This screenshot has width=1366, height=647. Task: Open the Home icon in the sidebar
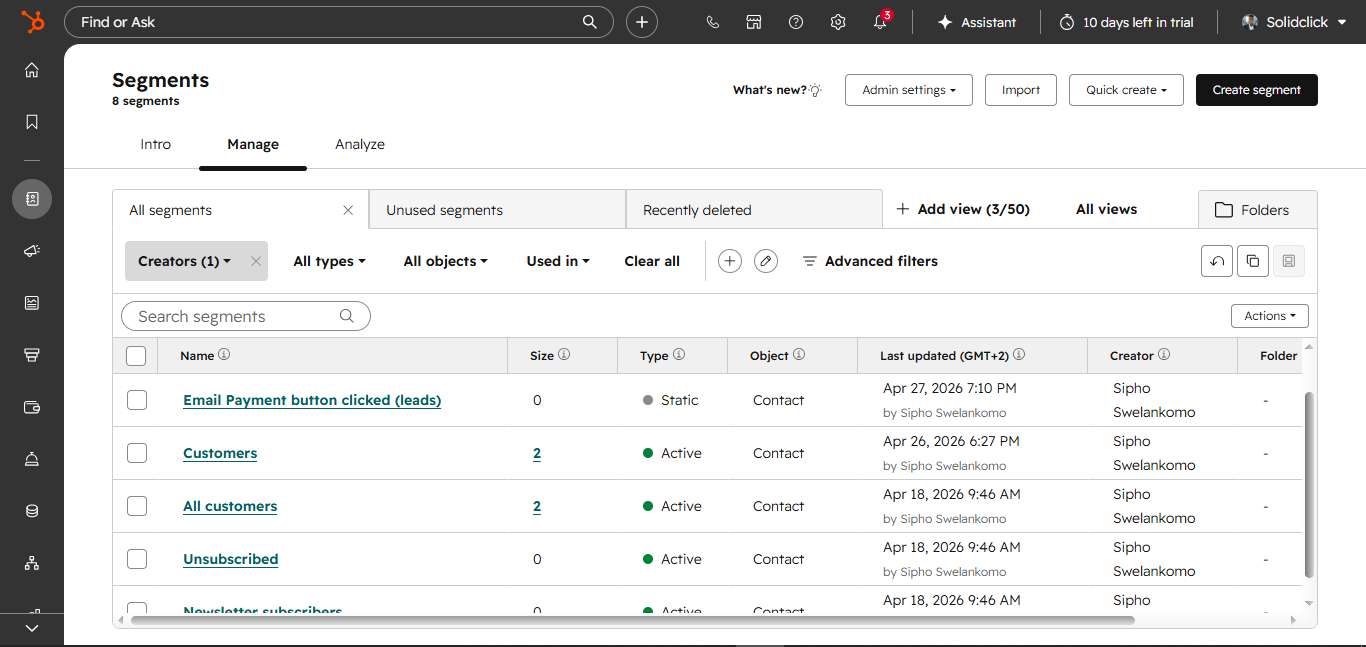click(32, 70)
